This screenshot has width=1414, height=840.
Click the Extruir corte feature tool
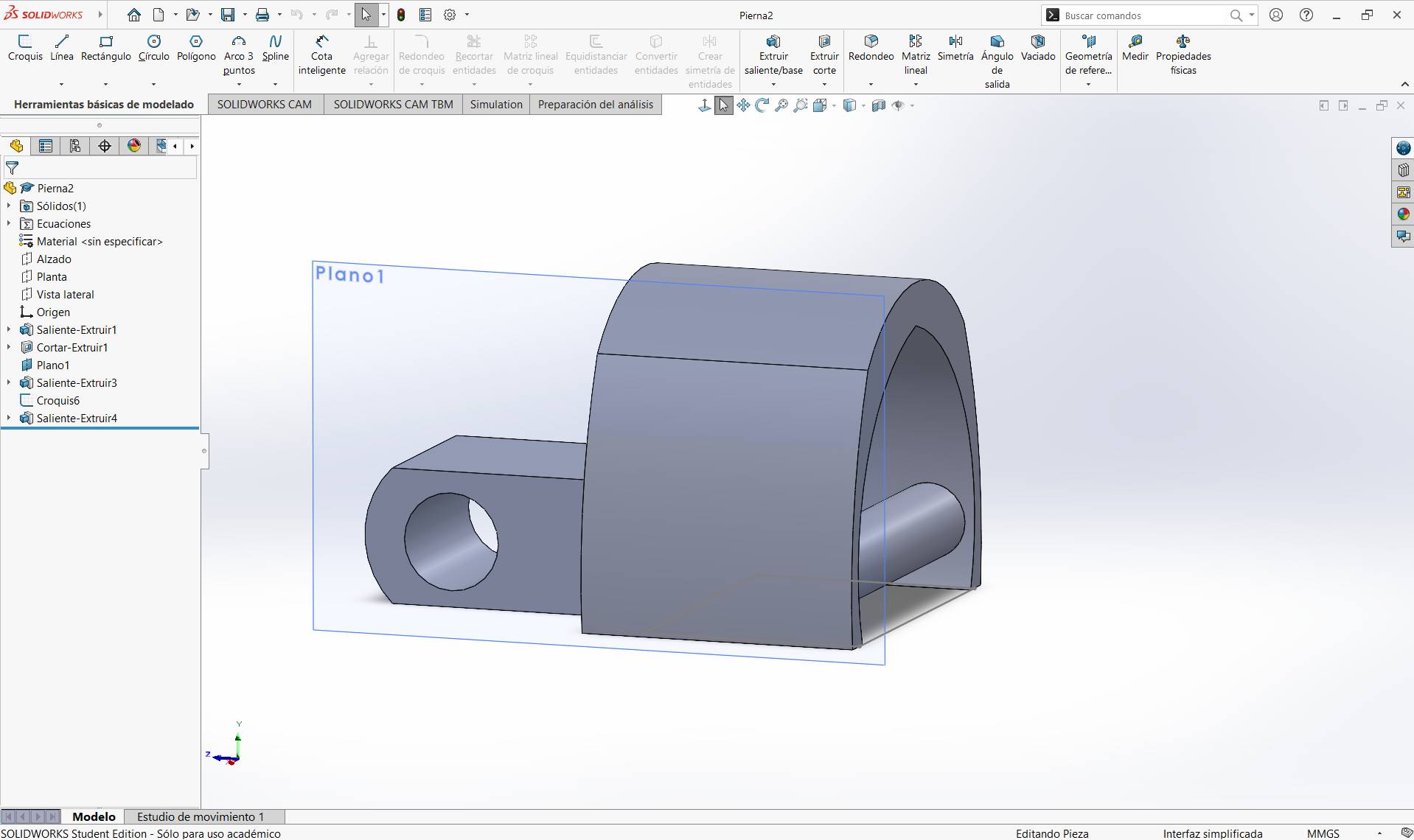coord(824,55)
